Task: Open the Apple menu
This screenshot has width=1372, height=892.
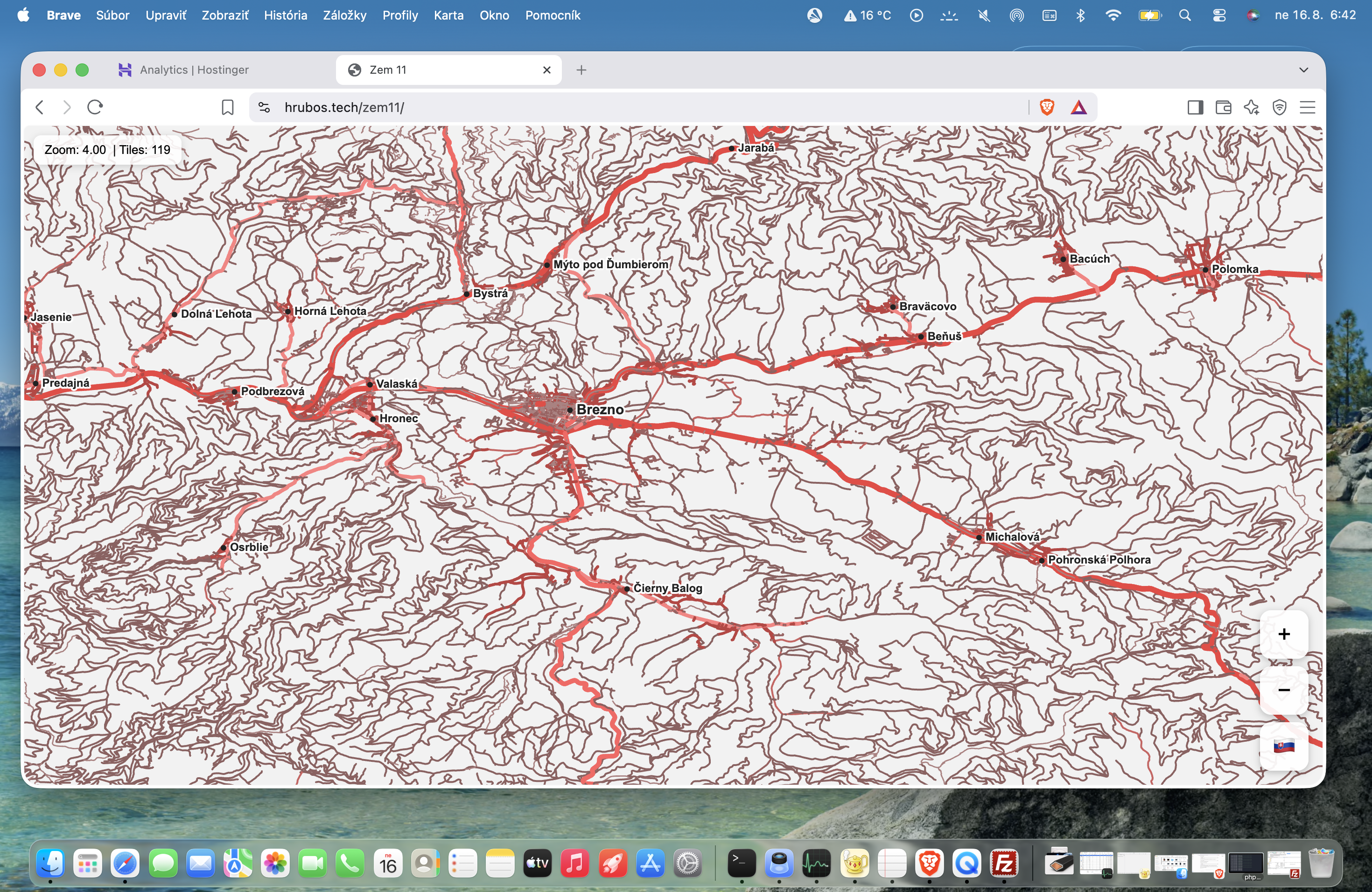Action: pyautogui.click(x=24, y=15)
